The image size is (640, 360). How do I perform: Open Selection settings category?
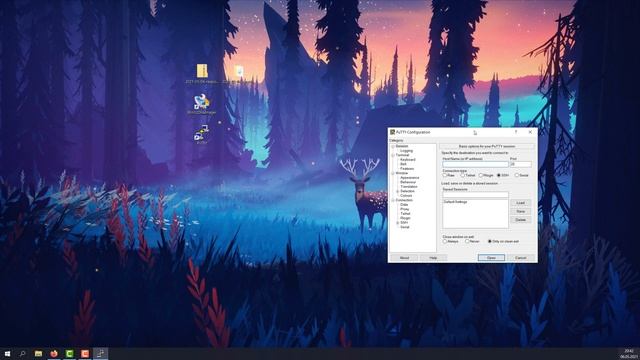tap(407, 191)
